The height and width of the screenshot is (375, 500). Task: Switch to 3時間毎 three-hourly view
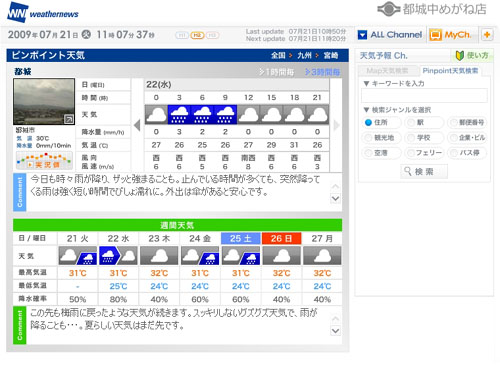tap(322, 72)
